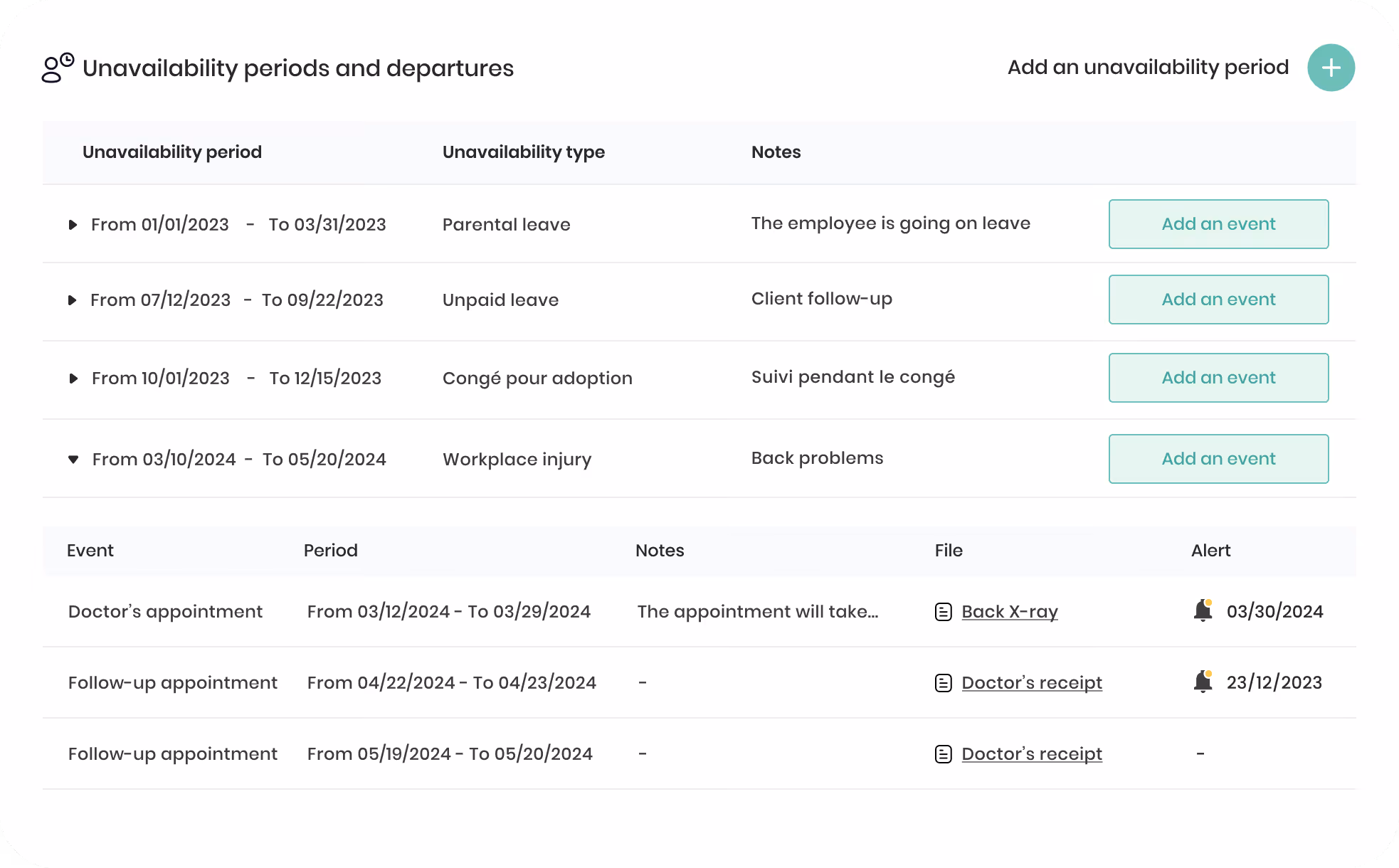The width and height of the screenshot is (1399, 868).
Task: Add an event to Workplace injury
Action: pos(1218,459)
